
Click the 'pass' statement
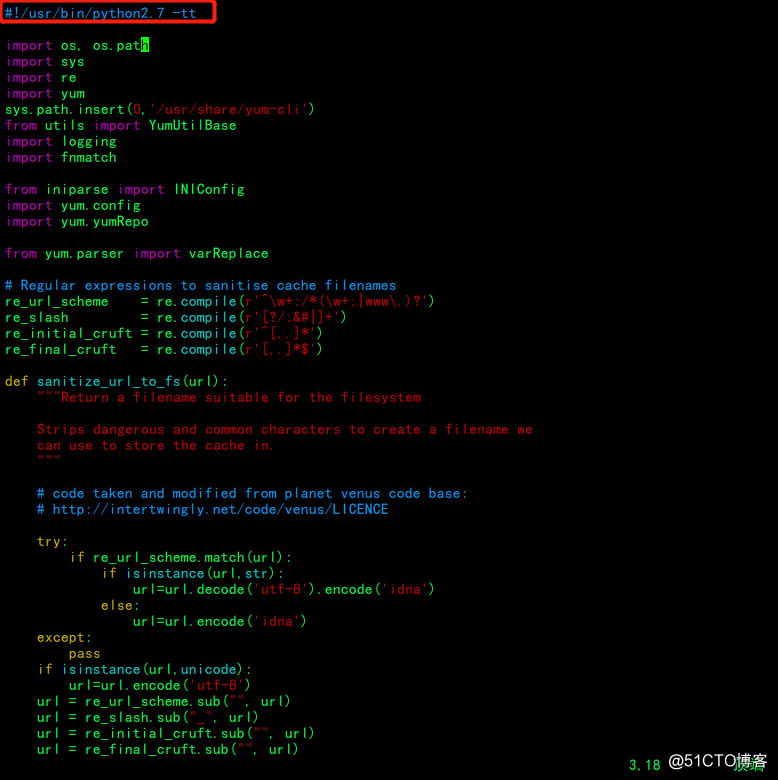(85, 654)
